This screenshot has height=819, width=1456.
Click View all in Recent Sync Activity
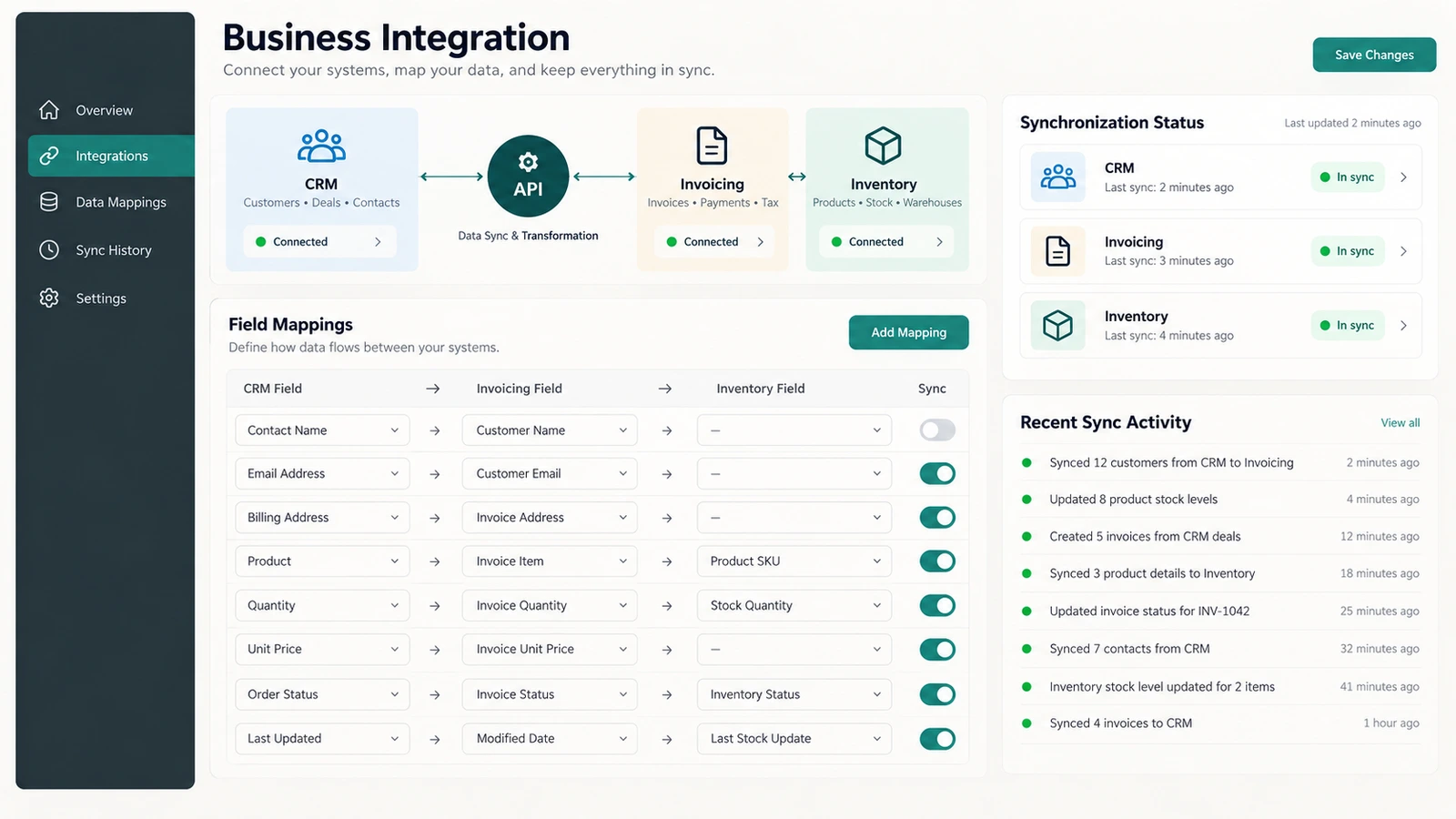pos(1400,422)
